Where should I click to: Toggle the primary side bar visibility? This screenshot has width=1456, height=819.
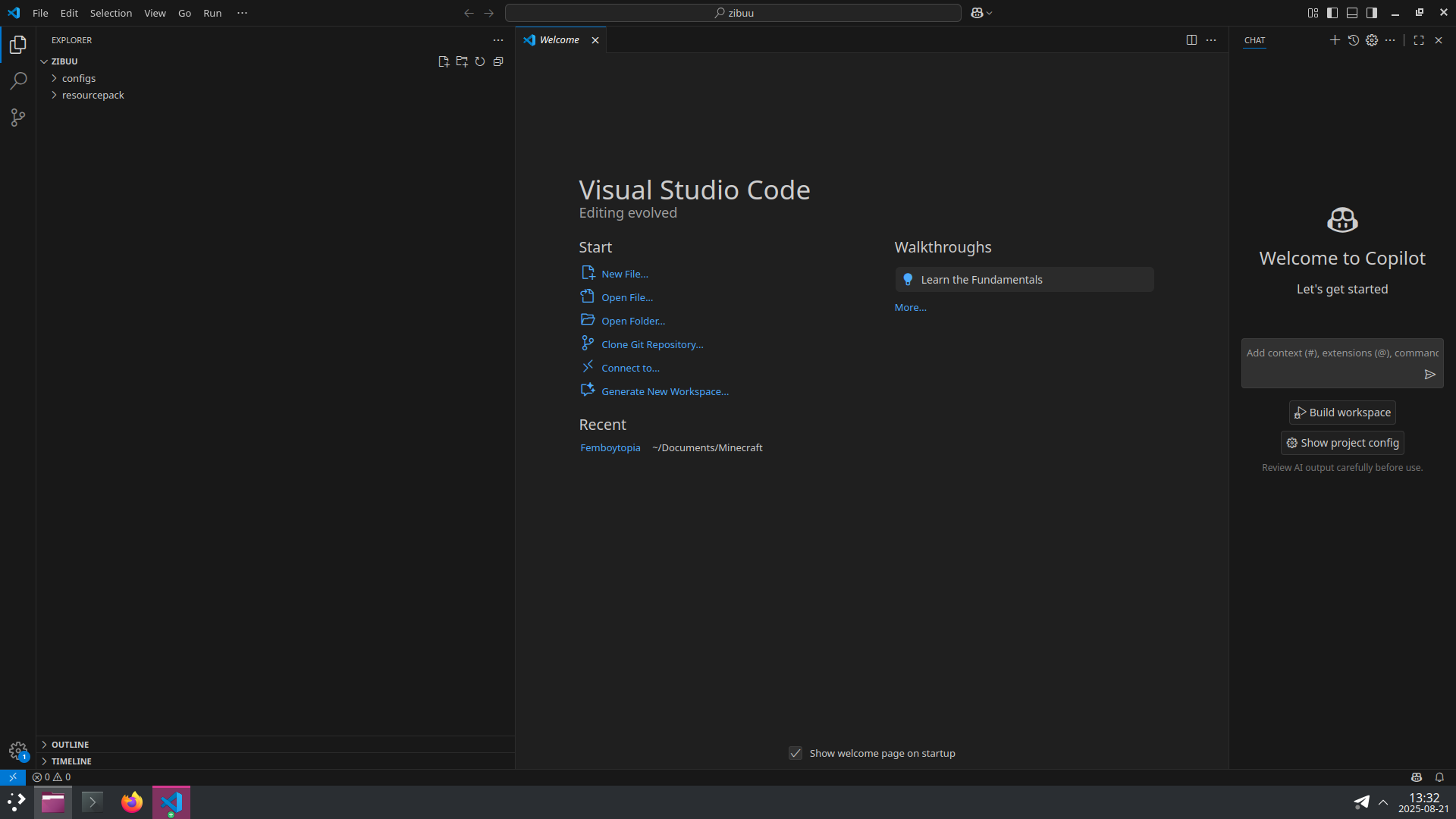(1332, 13)
